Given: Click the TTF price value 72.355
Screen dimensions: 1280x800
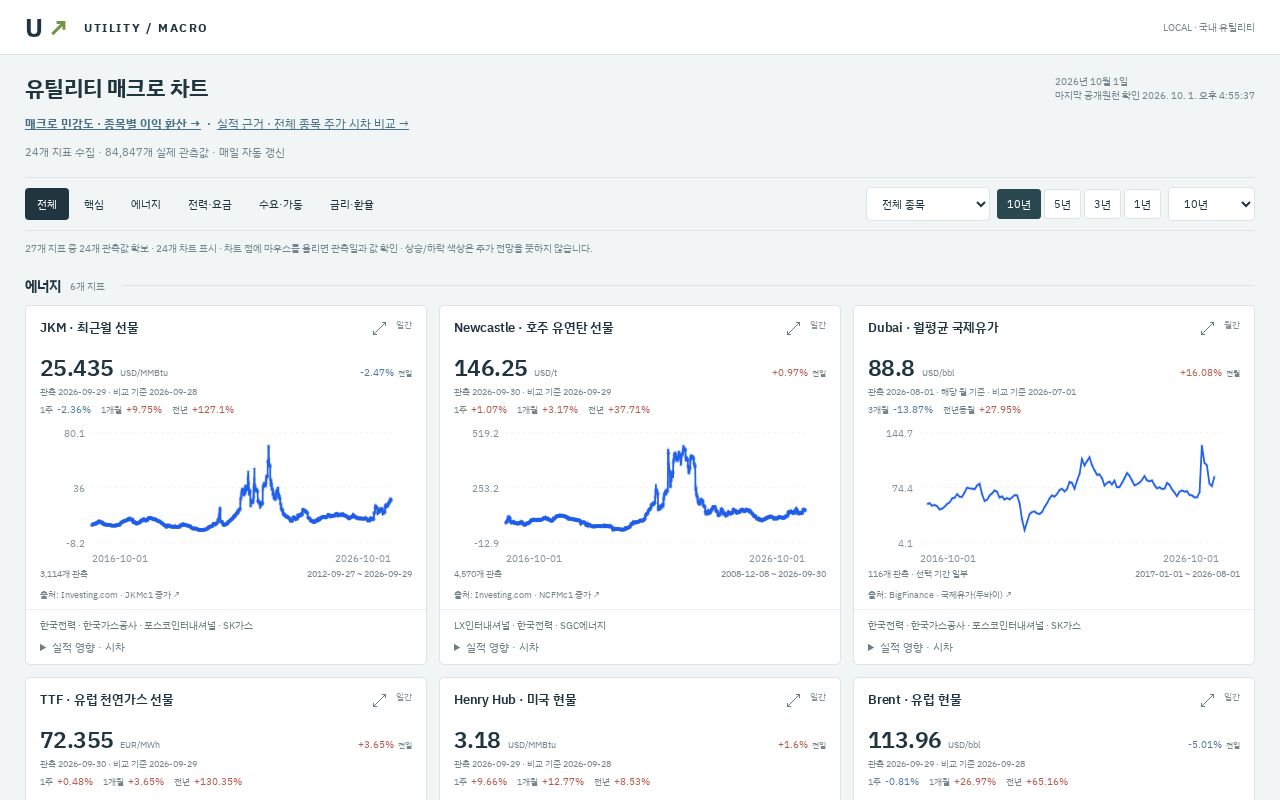Looking at the screenshot, I should point(77,740).
